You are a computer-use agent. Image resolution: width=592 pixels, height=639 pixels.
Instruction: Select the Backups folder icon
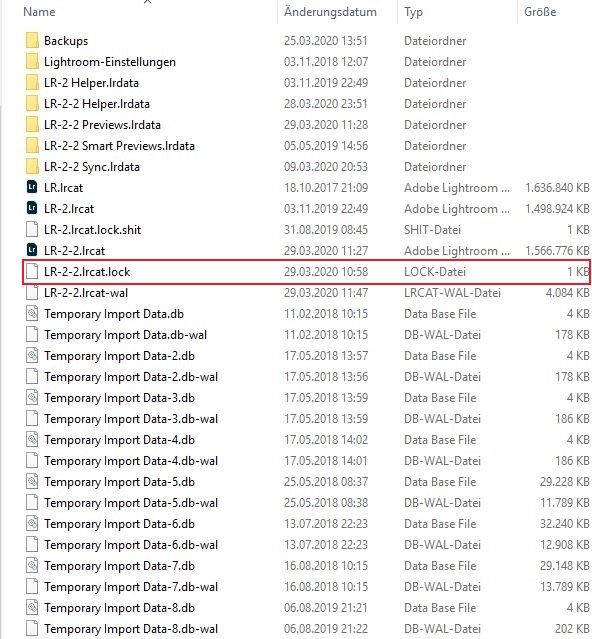tap(32, 41)
